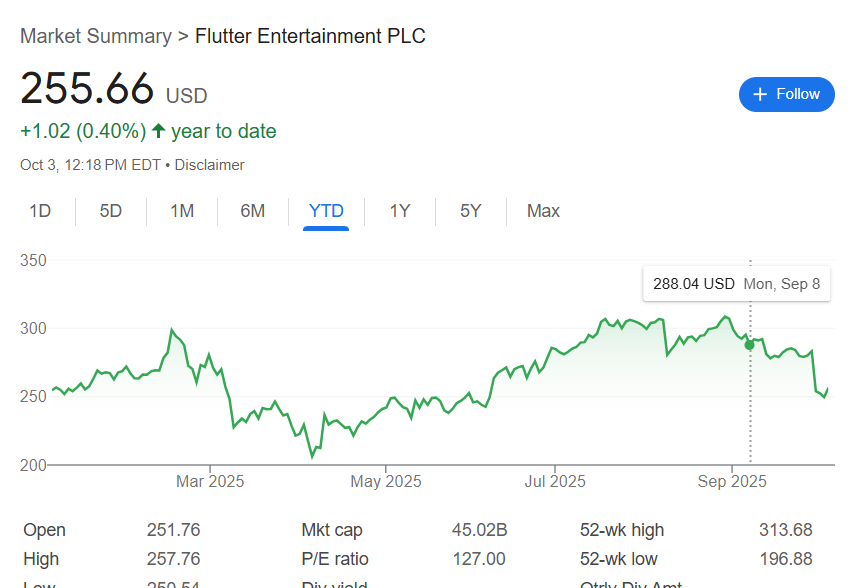Click the Follow button
Screen dimensions: 855x588
tap(786, 94)
